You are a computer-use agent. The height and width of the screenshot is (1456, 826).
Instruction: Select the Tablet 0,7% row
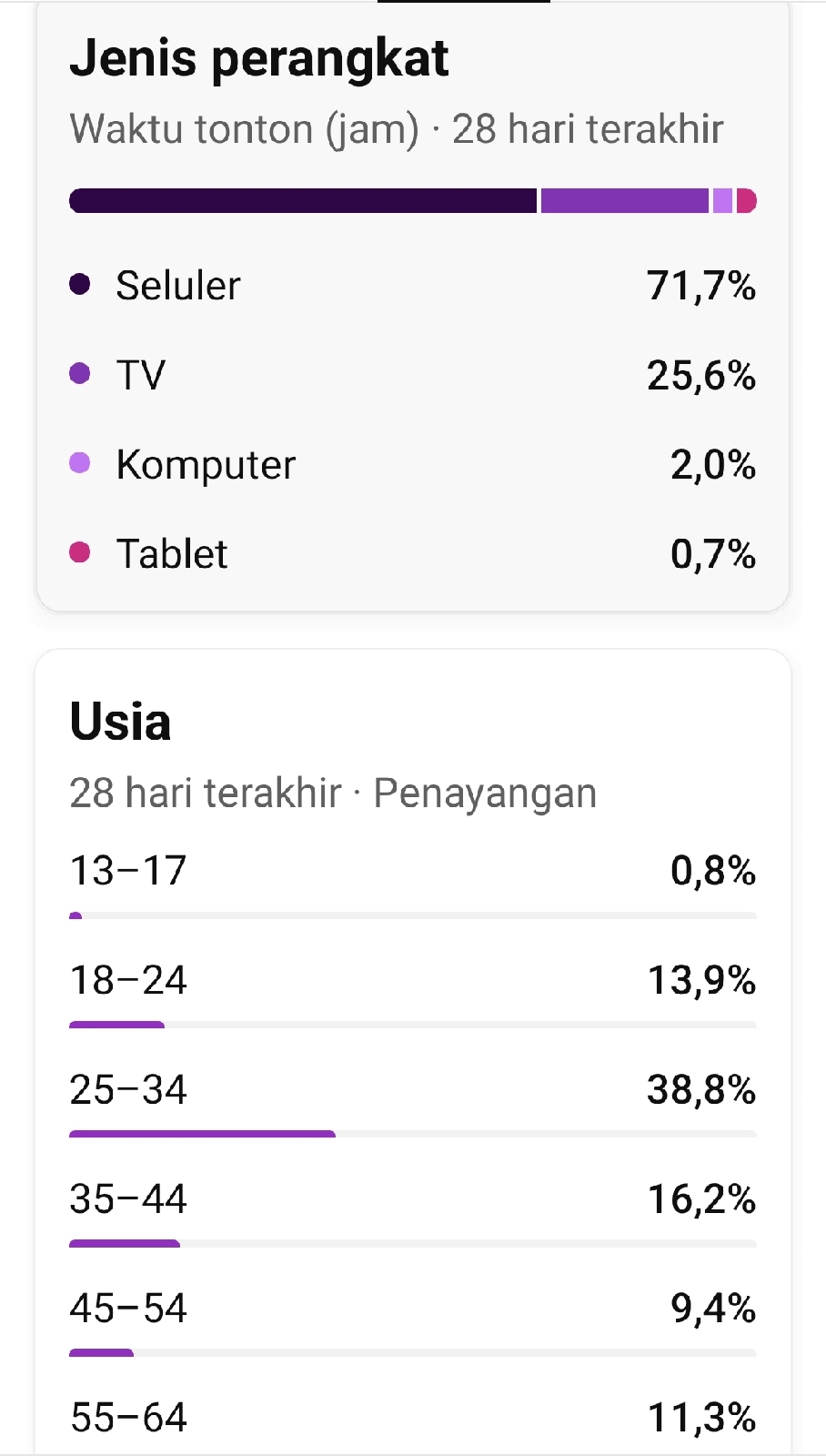tap(413, 553)
